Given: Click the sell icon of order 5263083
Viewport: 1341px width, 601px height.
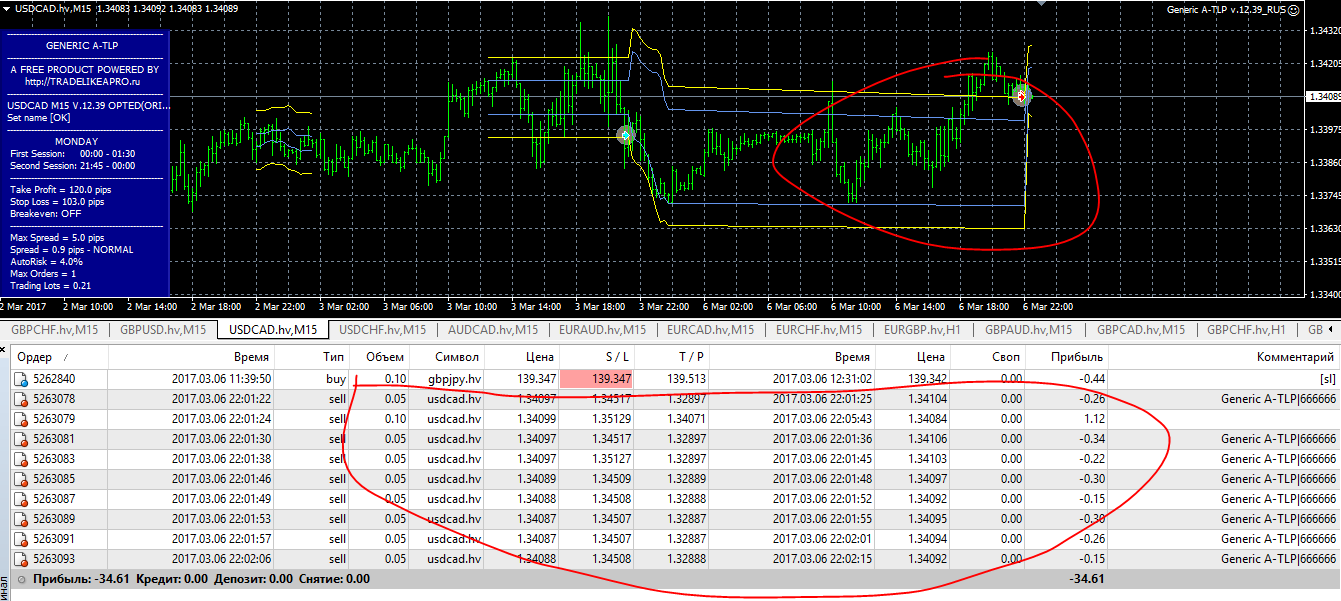Looking at the screenshot, I should [x=21, y=459].
